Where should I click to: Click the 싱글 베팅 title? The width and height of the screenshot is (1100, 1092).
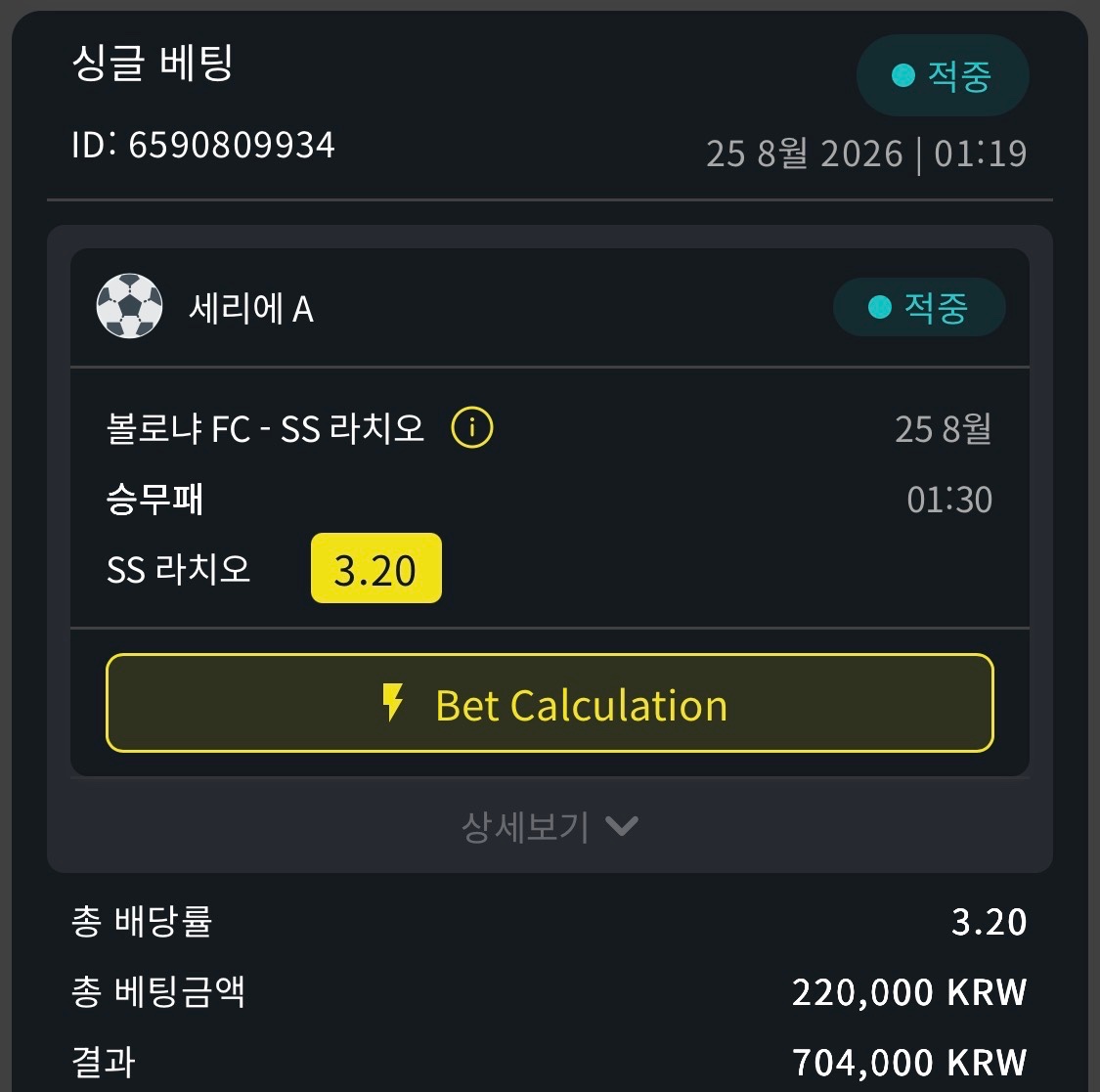point(153,63)
